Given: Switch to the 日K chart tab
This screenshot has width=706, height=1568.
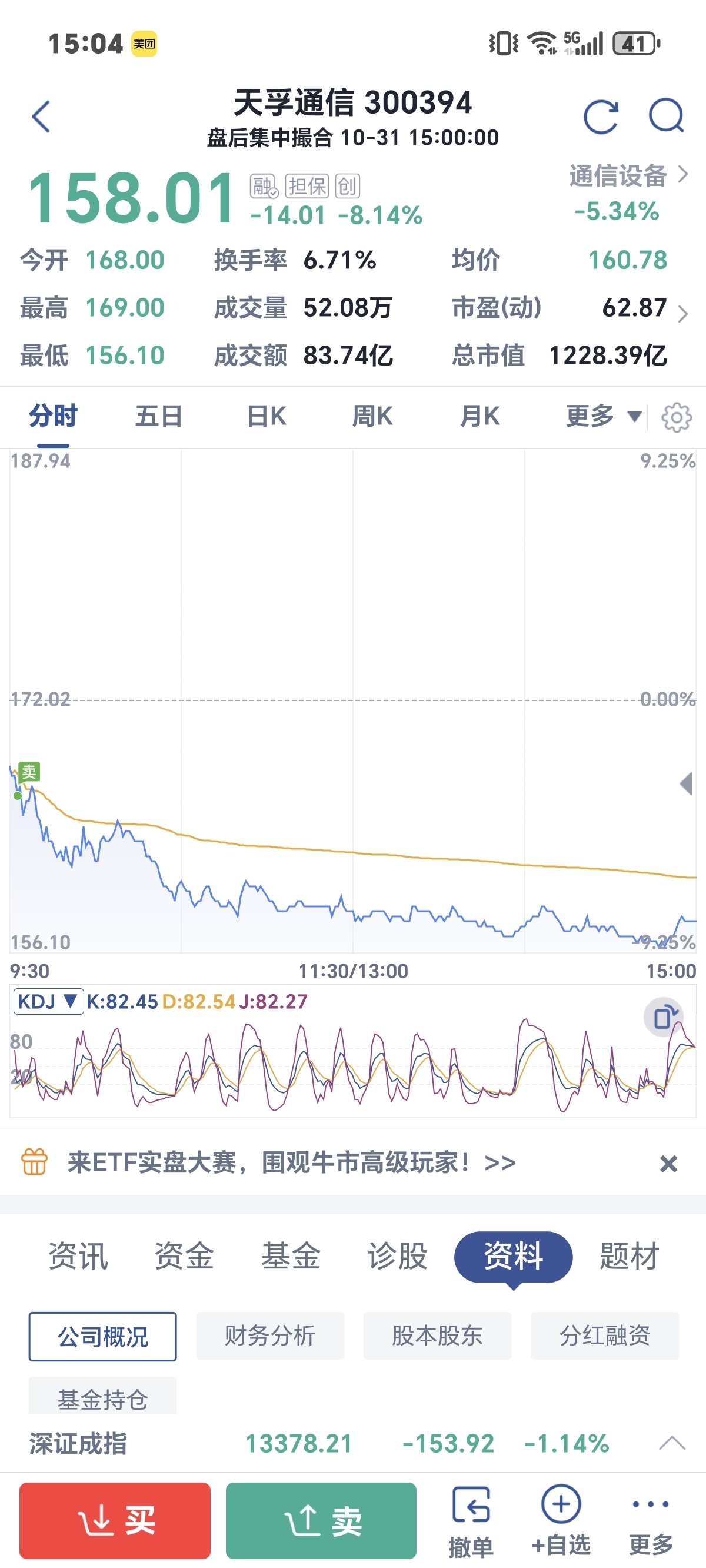Looking at the screenshot, I should click(x=267, y=417).
